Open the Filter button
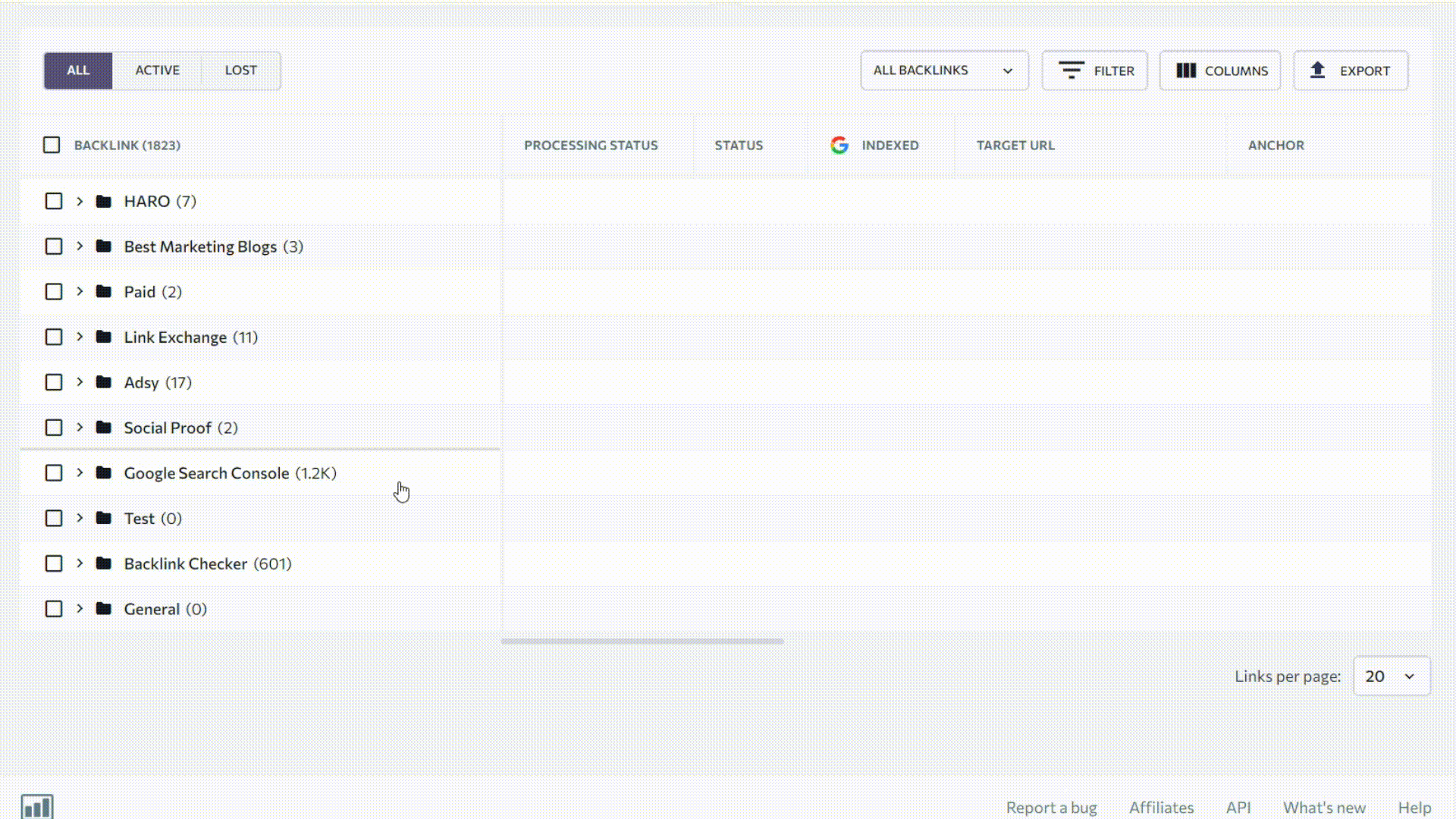This screenshot has width=1456, height=819. [1094, 71]
